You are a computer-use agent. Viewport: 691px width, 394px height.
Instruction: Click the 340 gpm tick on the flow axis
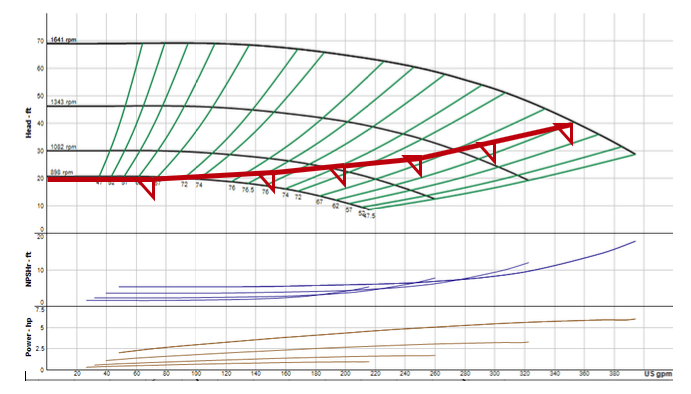click(x=554, y=374)
